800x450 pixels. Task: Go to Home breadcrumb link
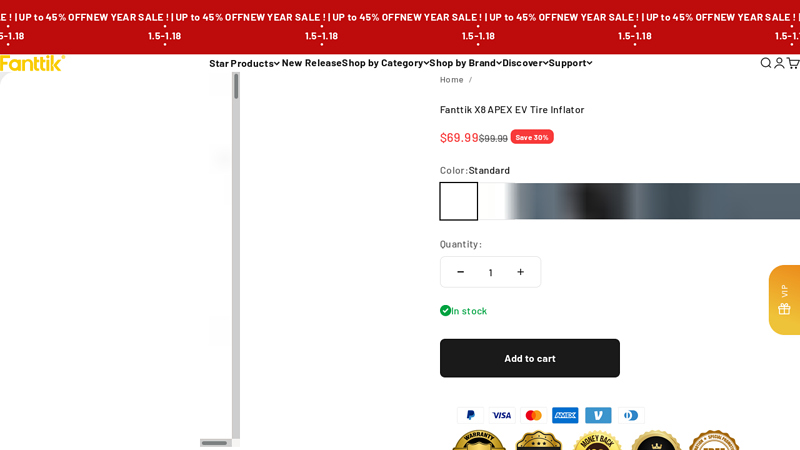click(x=452, y=80)
